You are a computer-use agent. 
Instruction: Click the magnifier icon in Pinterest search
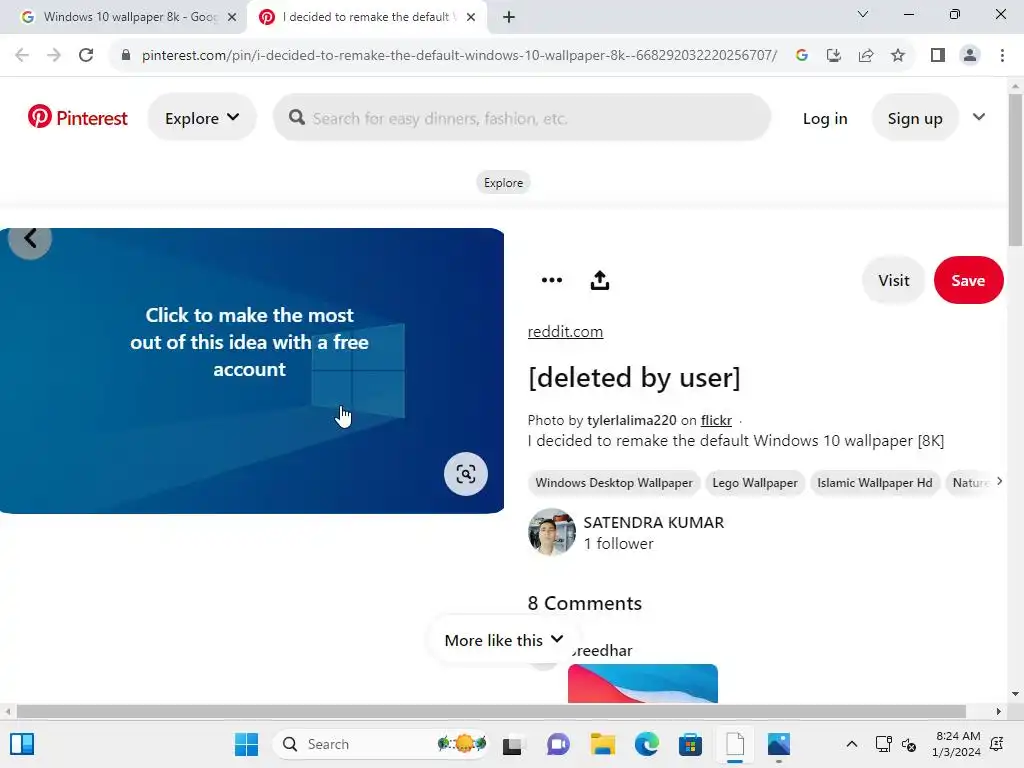pos(296,118)
